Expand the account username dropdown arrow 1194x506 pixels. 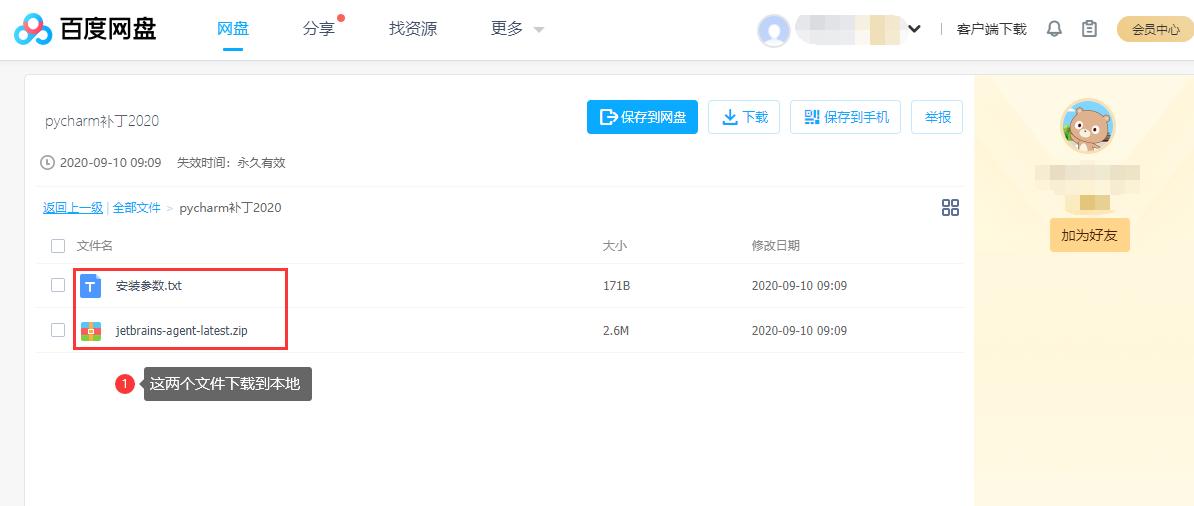point(914,29)
